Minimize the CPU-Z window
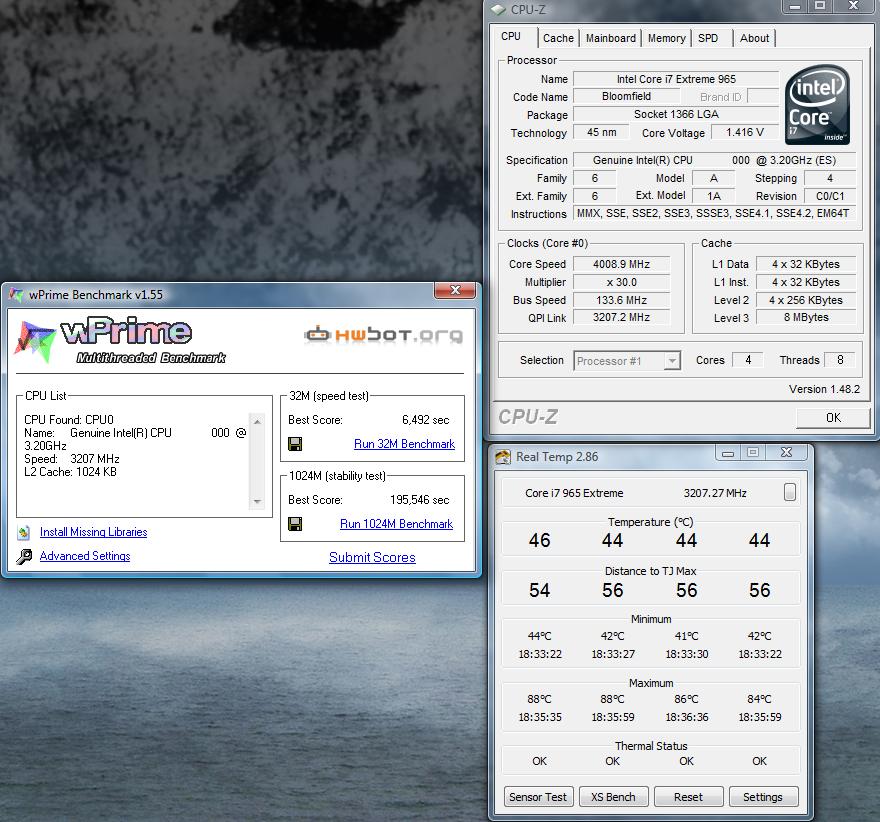This screenshot has width=880, height=822. point(795,6)
